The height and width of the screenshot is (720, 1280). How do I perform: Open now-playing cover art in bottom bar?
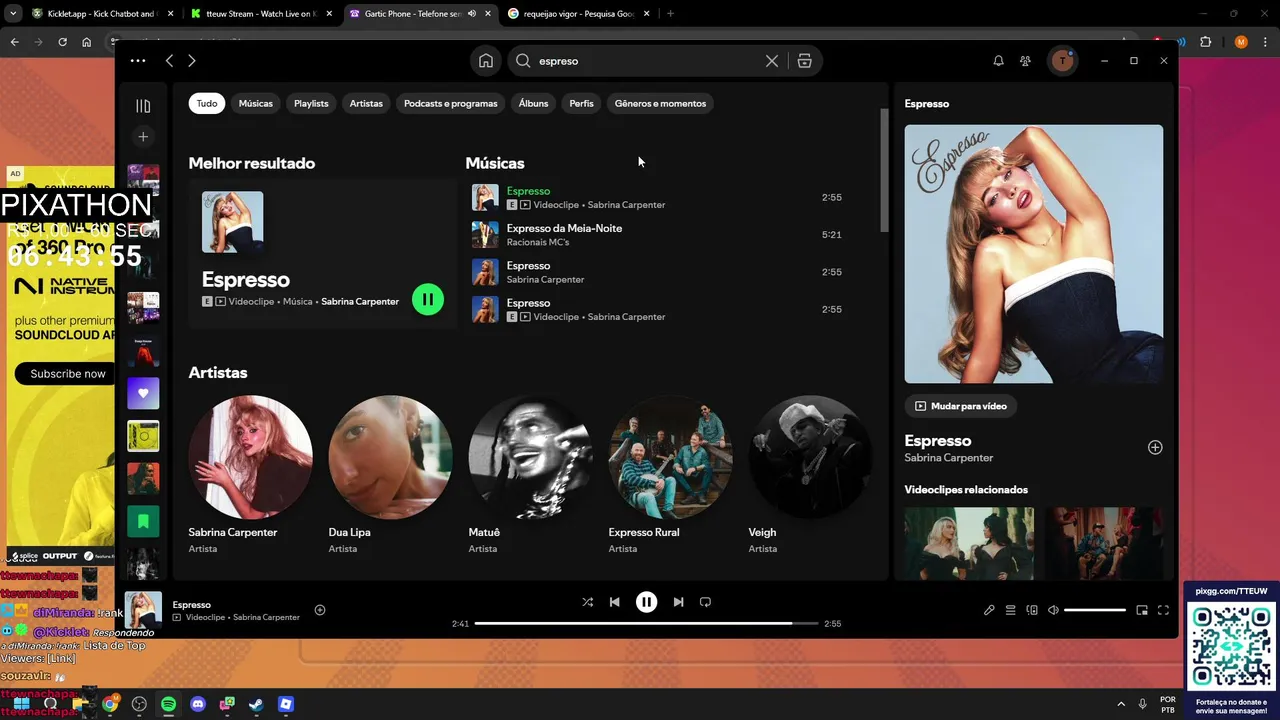143,610
